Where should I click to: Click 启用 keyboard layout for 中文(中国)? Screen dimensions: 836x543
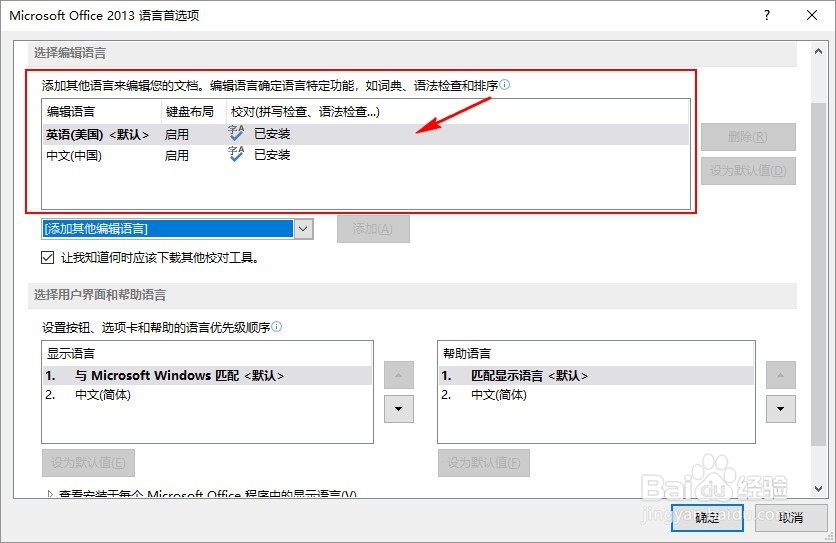[x=176, y=155]
